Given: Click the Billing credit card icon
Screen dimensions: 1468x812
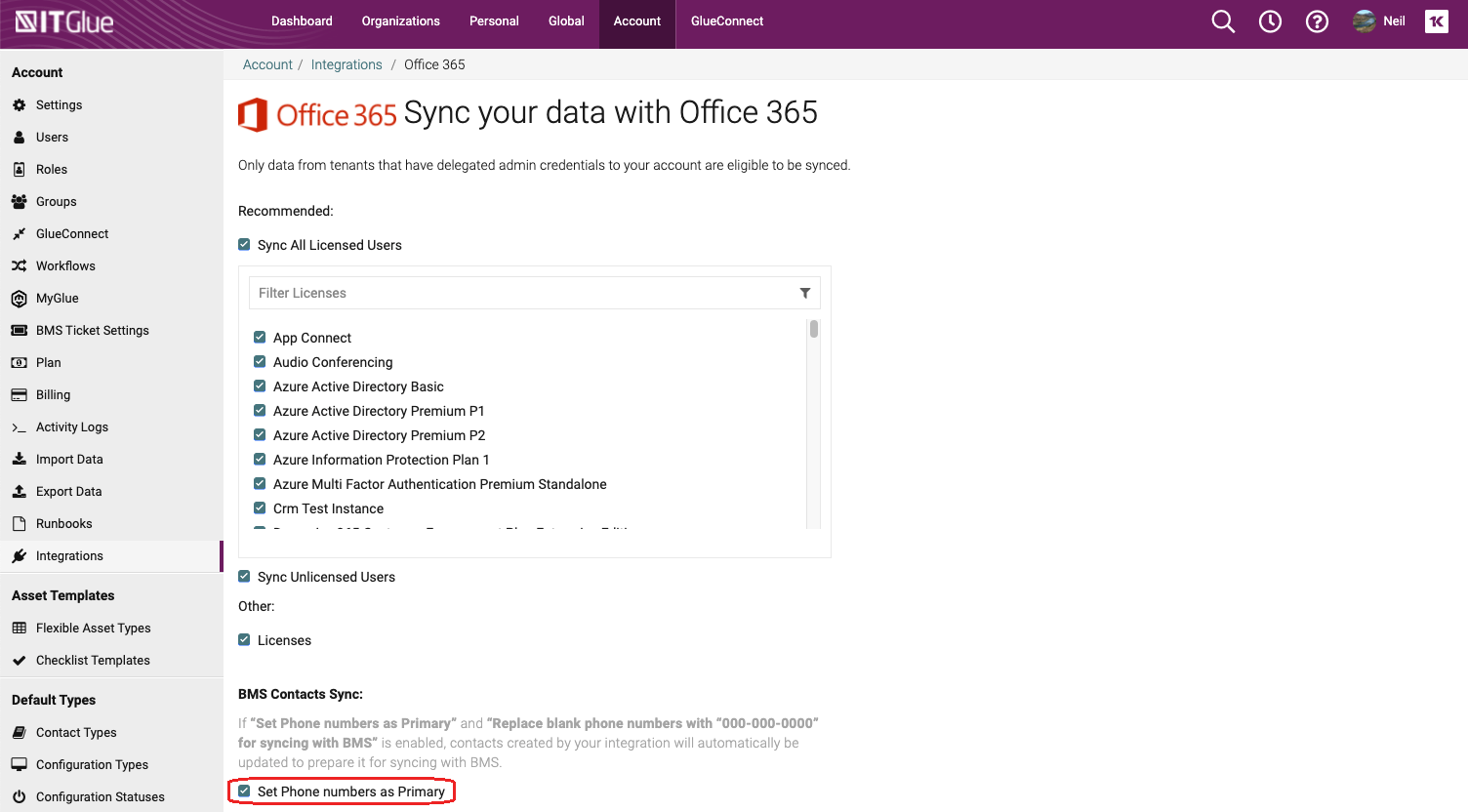Looking at the screenshot, I should click(19, 394).
